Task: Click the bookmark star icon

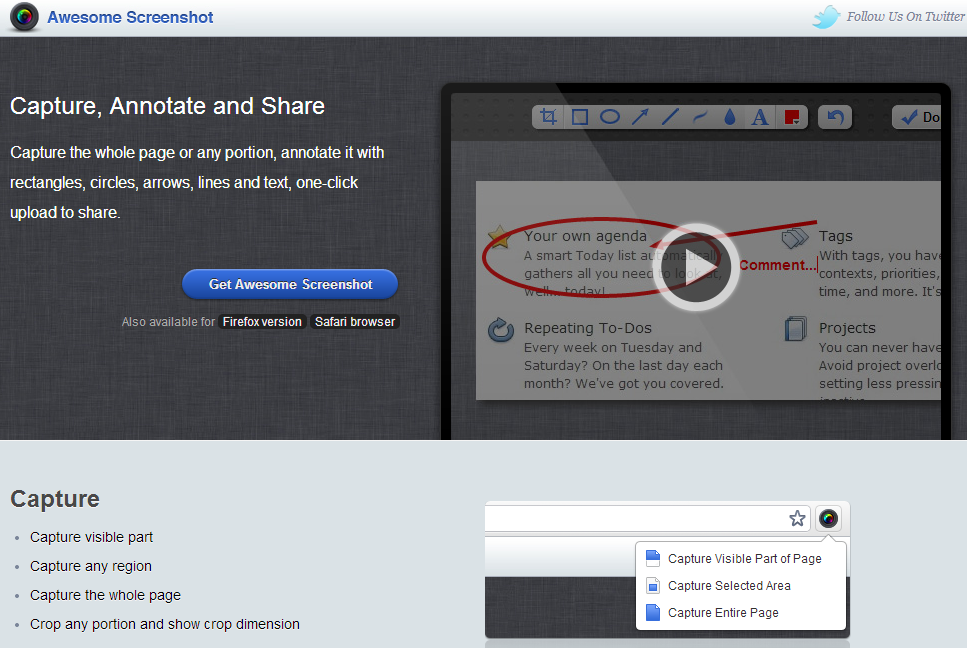Action: tap(797, 519)
